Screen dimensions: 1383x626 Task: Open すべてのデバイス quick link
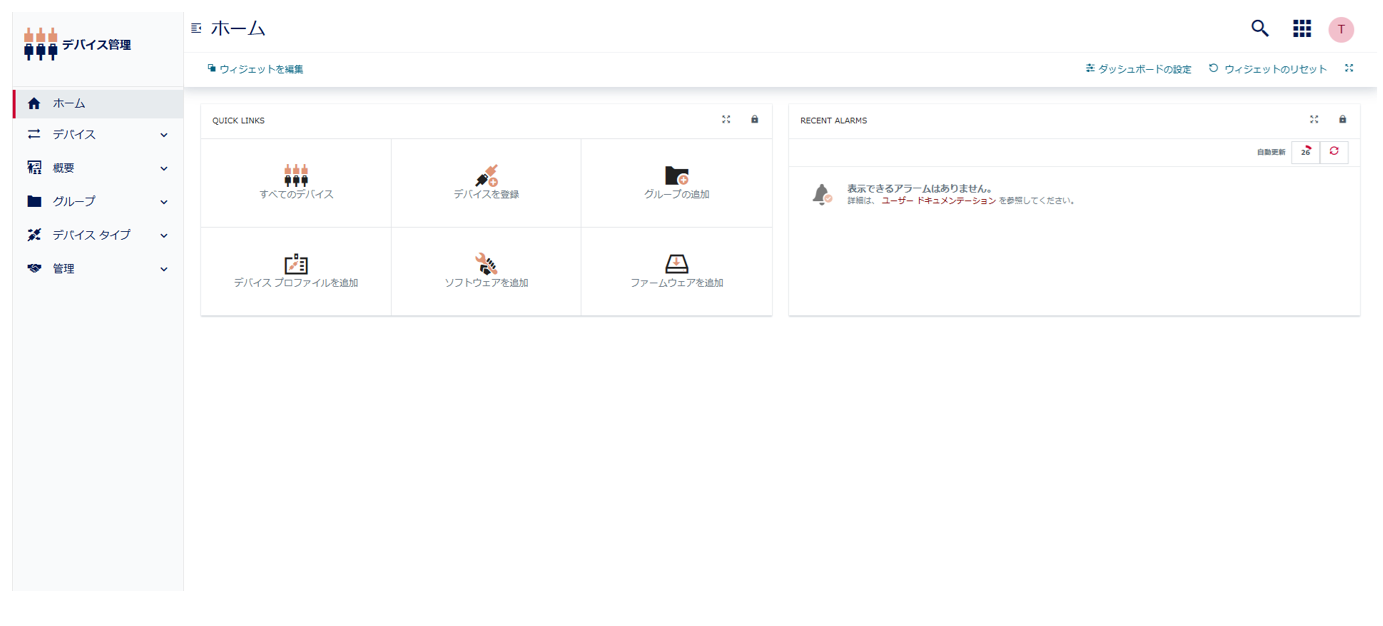pos(296,183)
